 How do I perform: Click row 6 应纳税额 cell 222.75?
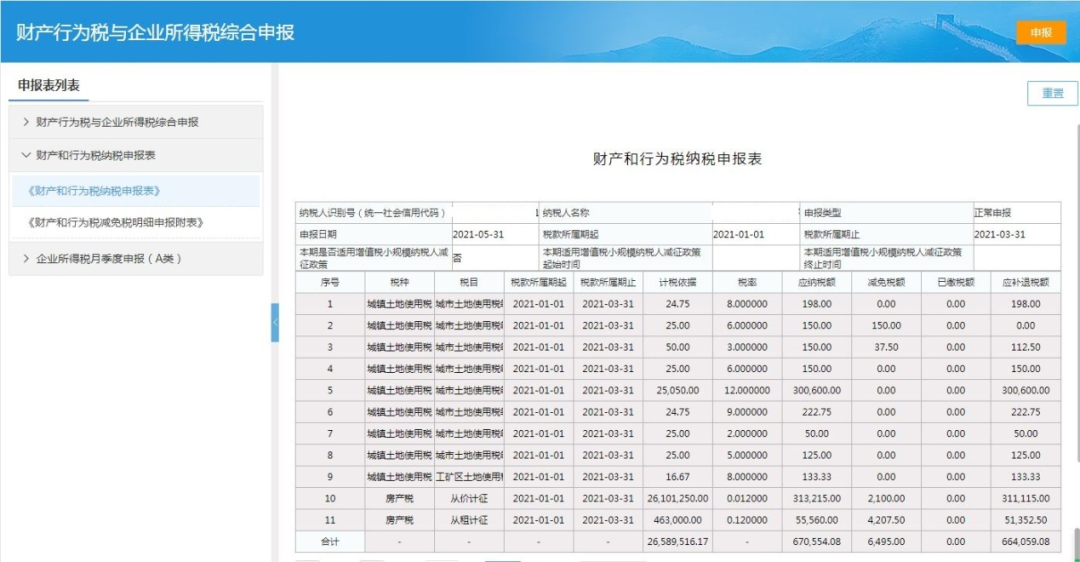817,412
